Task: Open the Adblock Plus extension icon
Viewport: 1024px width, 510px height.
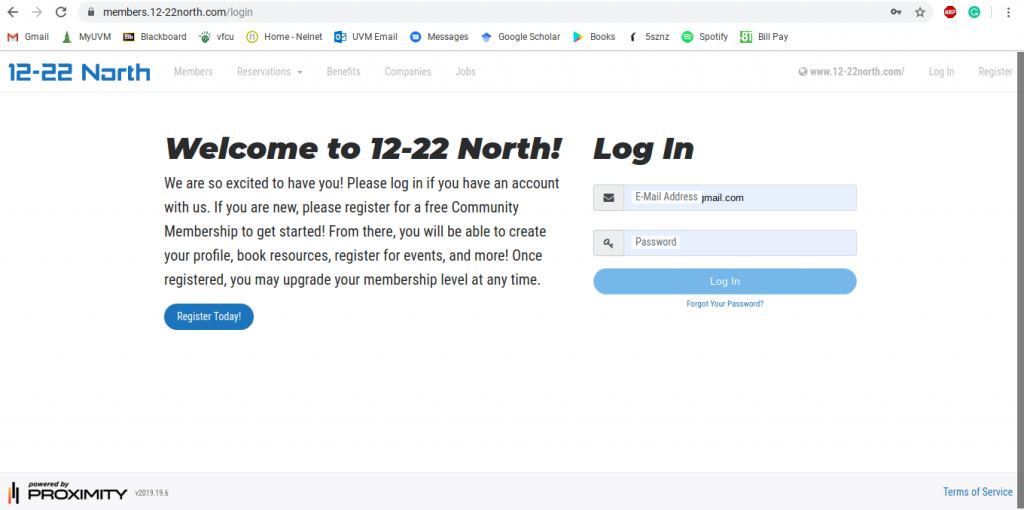Action: coord(950,12)
